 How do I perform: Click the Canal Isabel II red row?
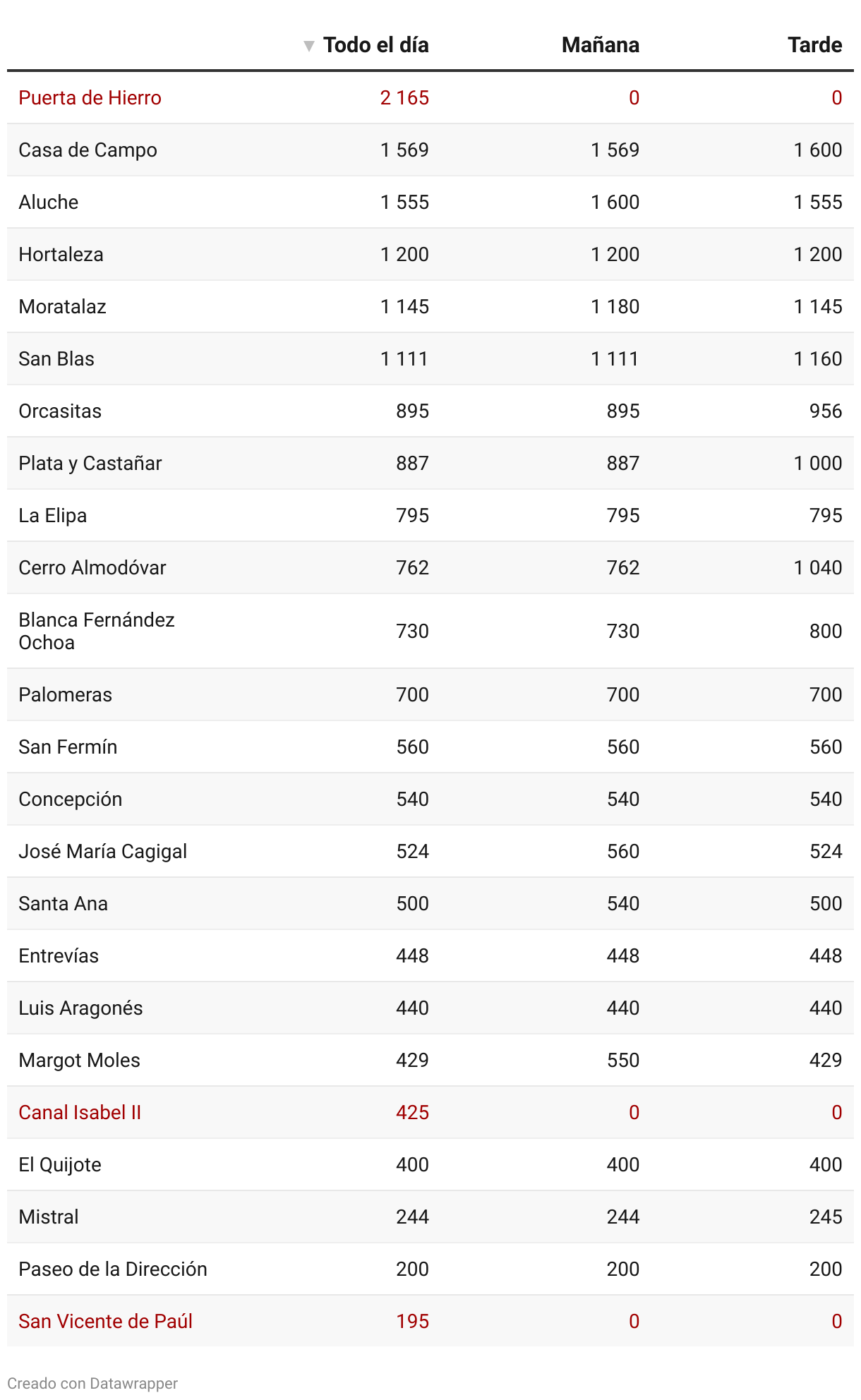80,1113
